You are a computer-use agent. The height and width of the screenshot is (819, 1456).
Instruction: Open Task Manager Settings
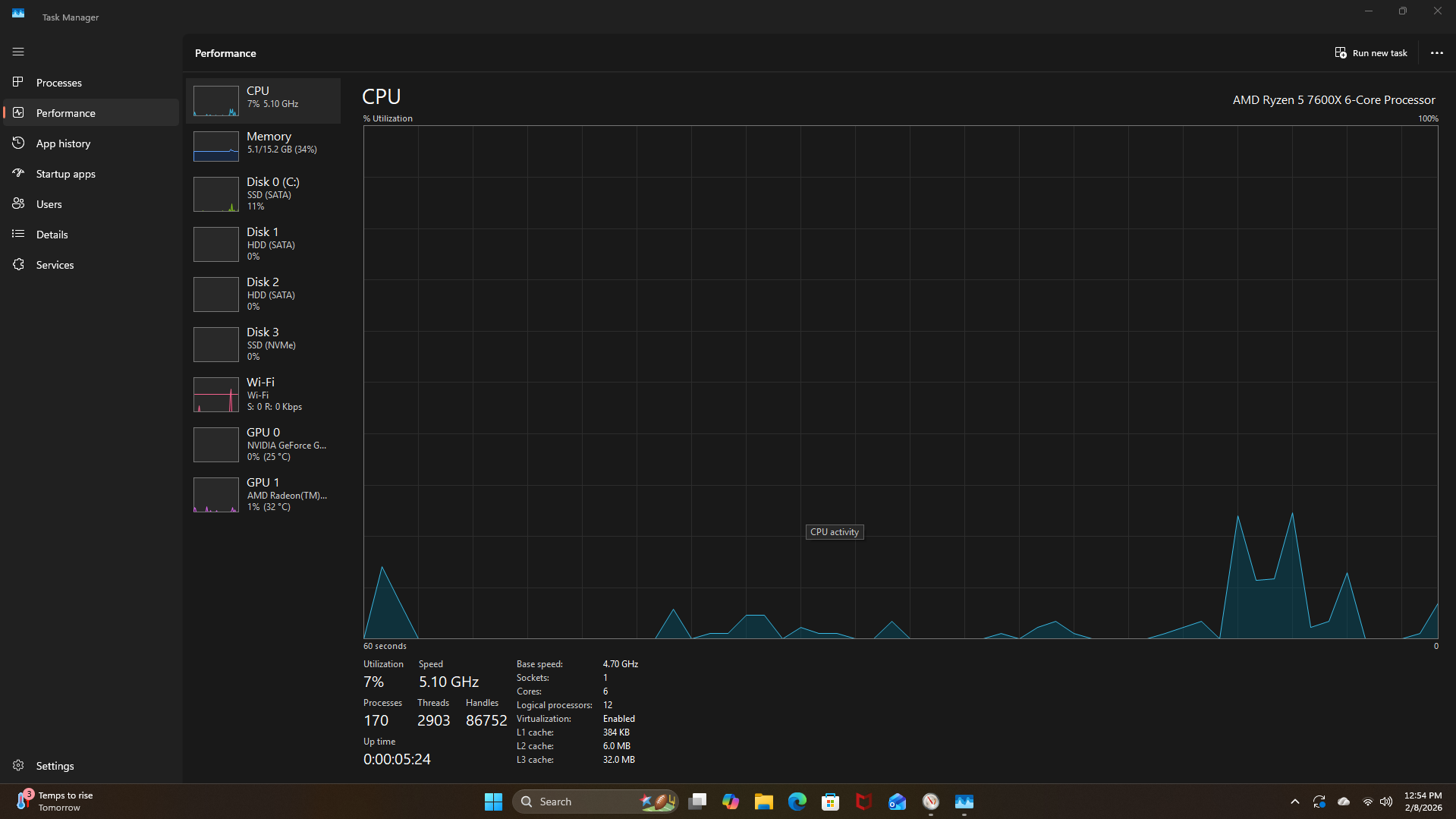[55, 766]
